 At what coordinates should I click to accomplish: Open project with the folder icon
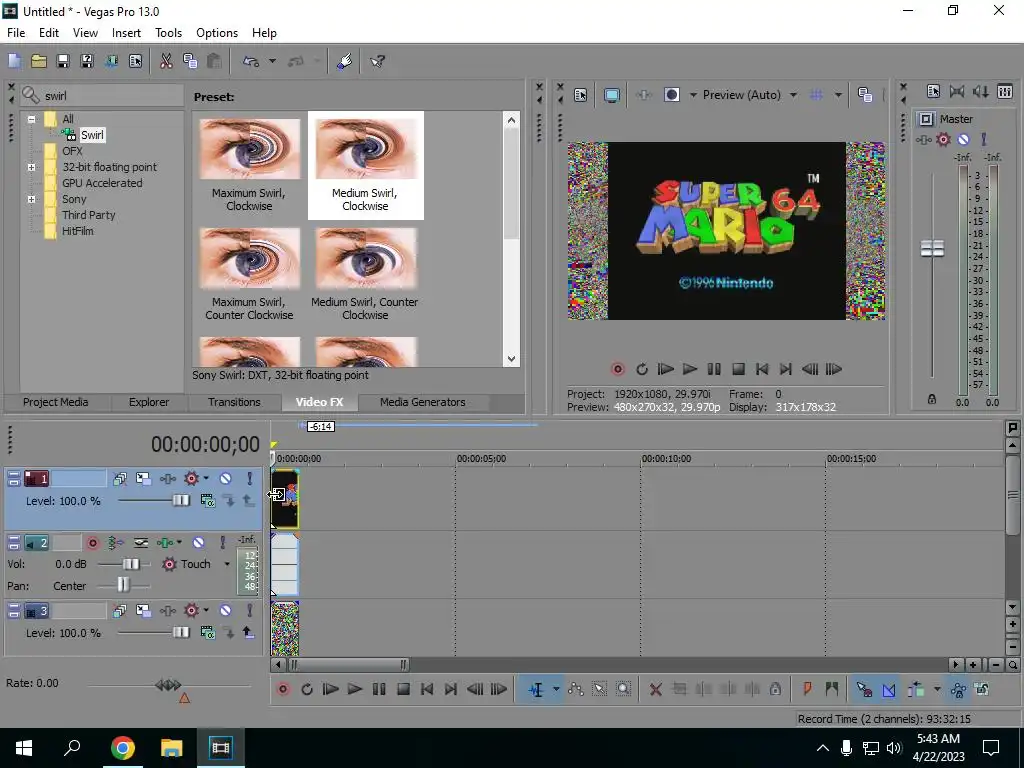[x=39, y=61]
